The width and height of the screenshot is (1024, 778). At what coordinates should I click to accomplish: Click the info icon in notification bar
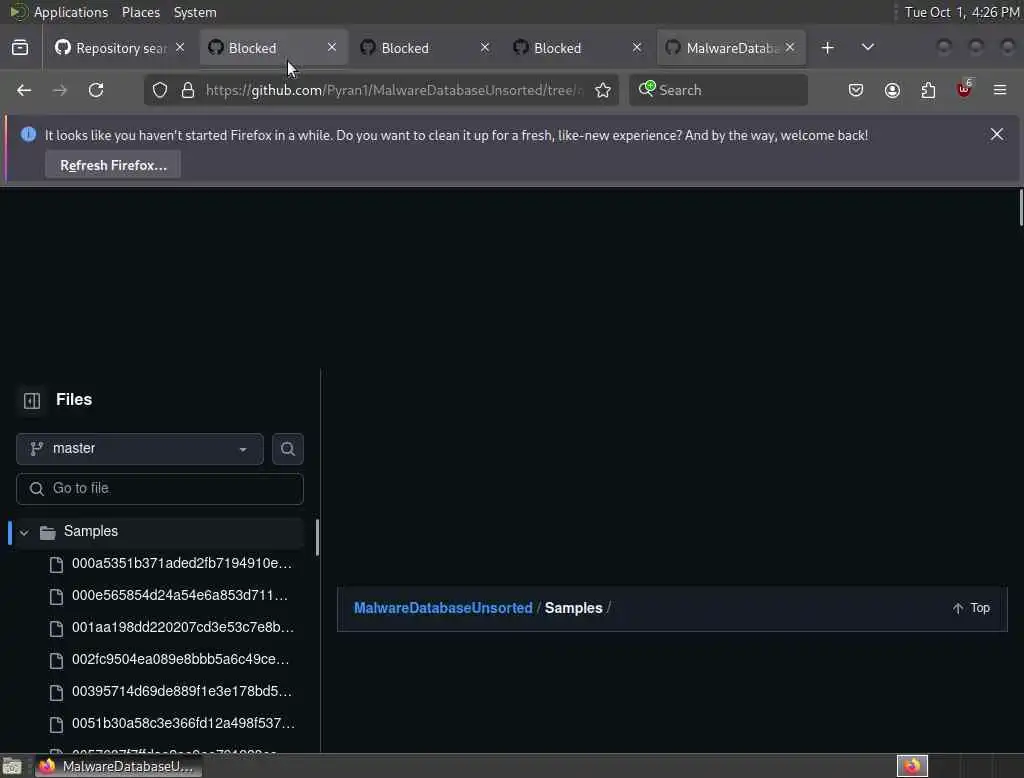click(28, 135)
